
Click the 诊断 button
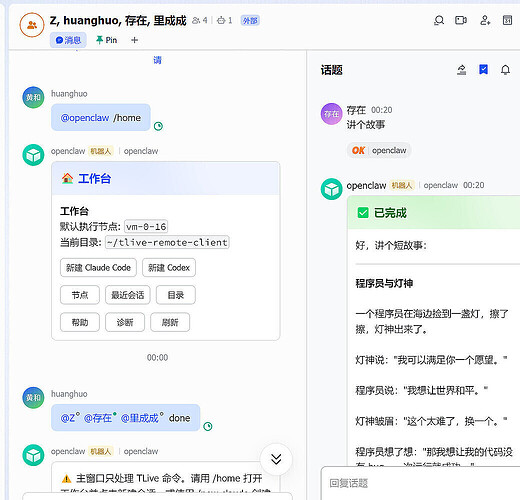coord(125,322)
